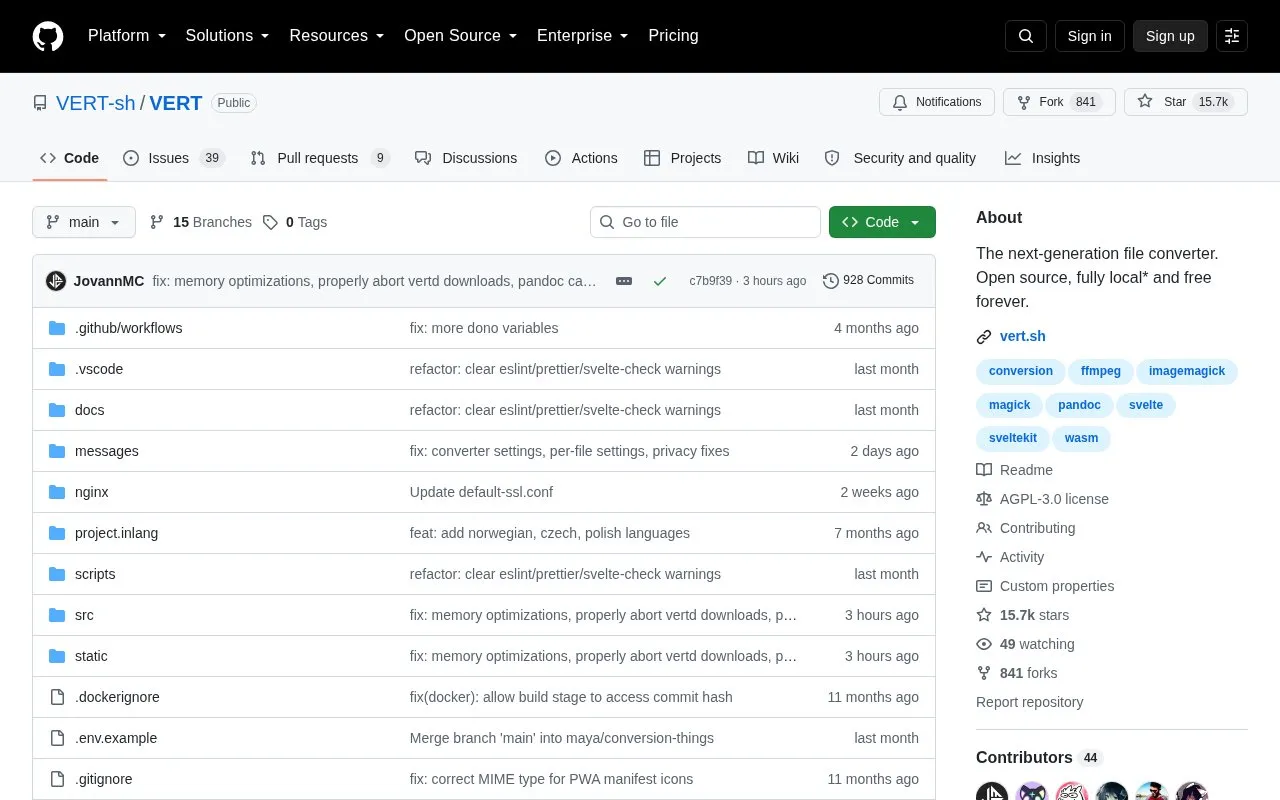
Task: Open the vert.sh website link
Action: coord(1022,337)
